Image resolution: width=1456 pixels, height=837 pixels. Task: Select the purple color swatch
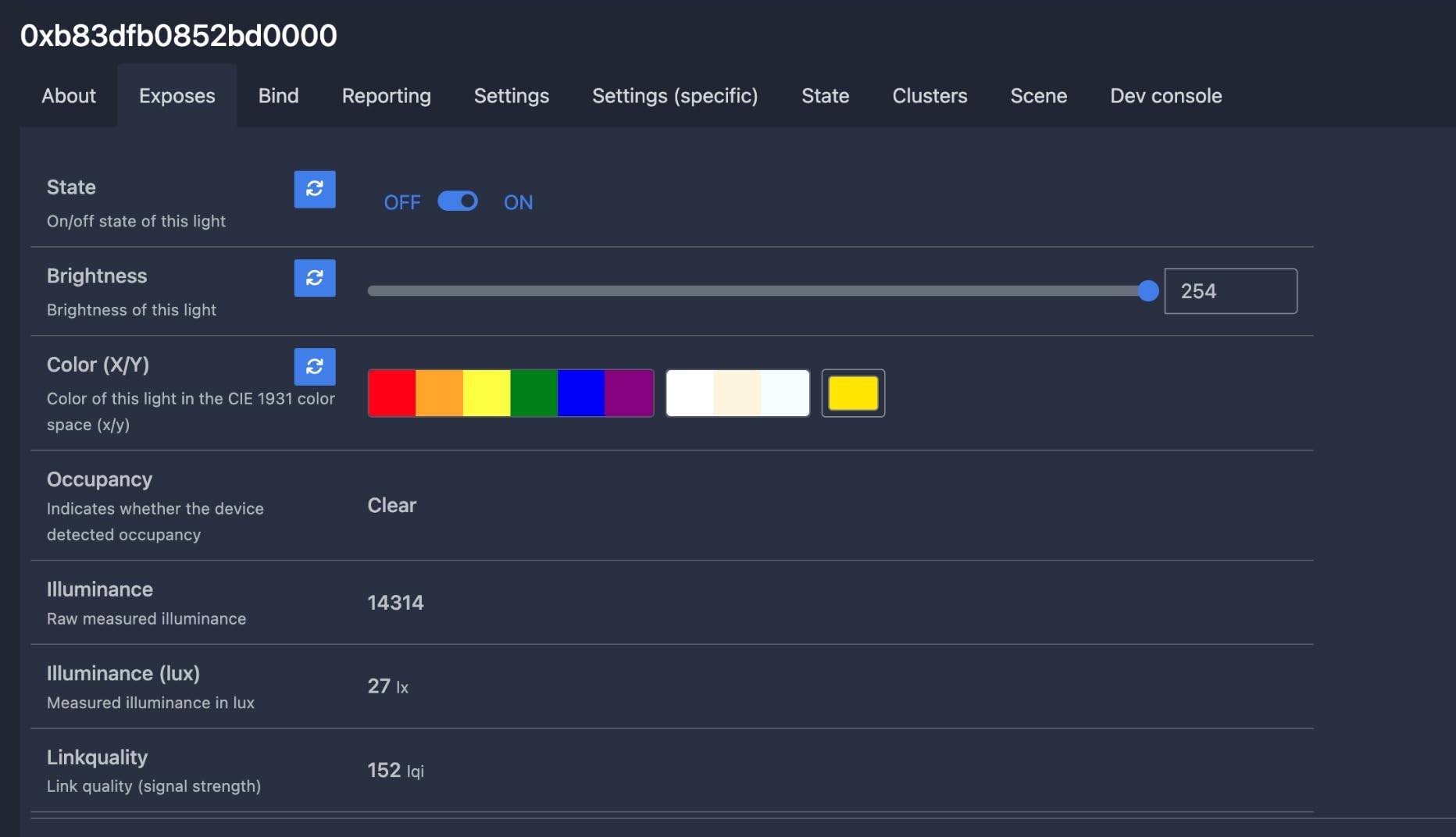[629, 394]
